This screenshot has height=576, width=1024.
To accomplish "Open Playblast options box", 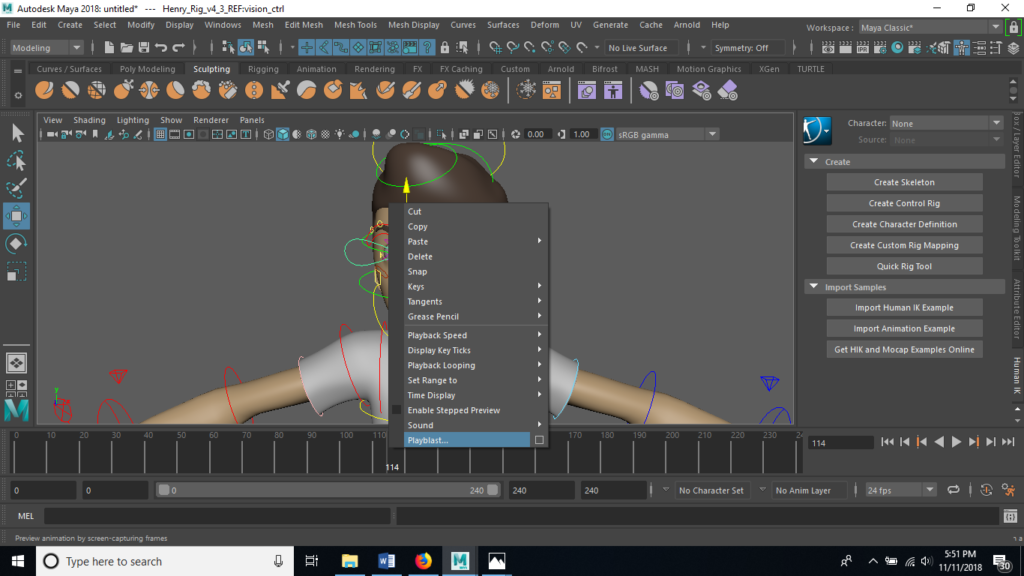I will (x=539, y=440).
